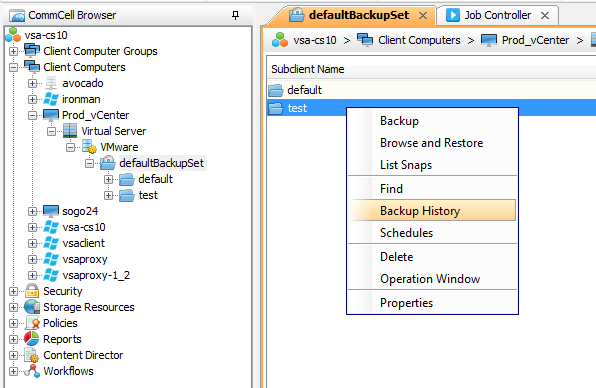The height and width of the screenshot is (388, 596).
Task: Collapse the defaultBackupSet node
Action: 90,163
